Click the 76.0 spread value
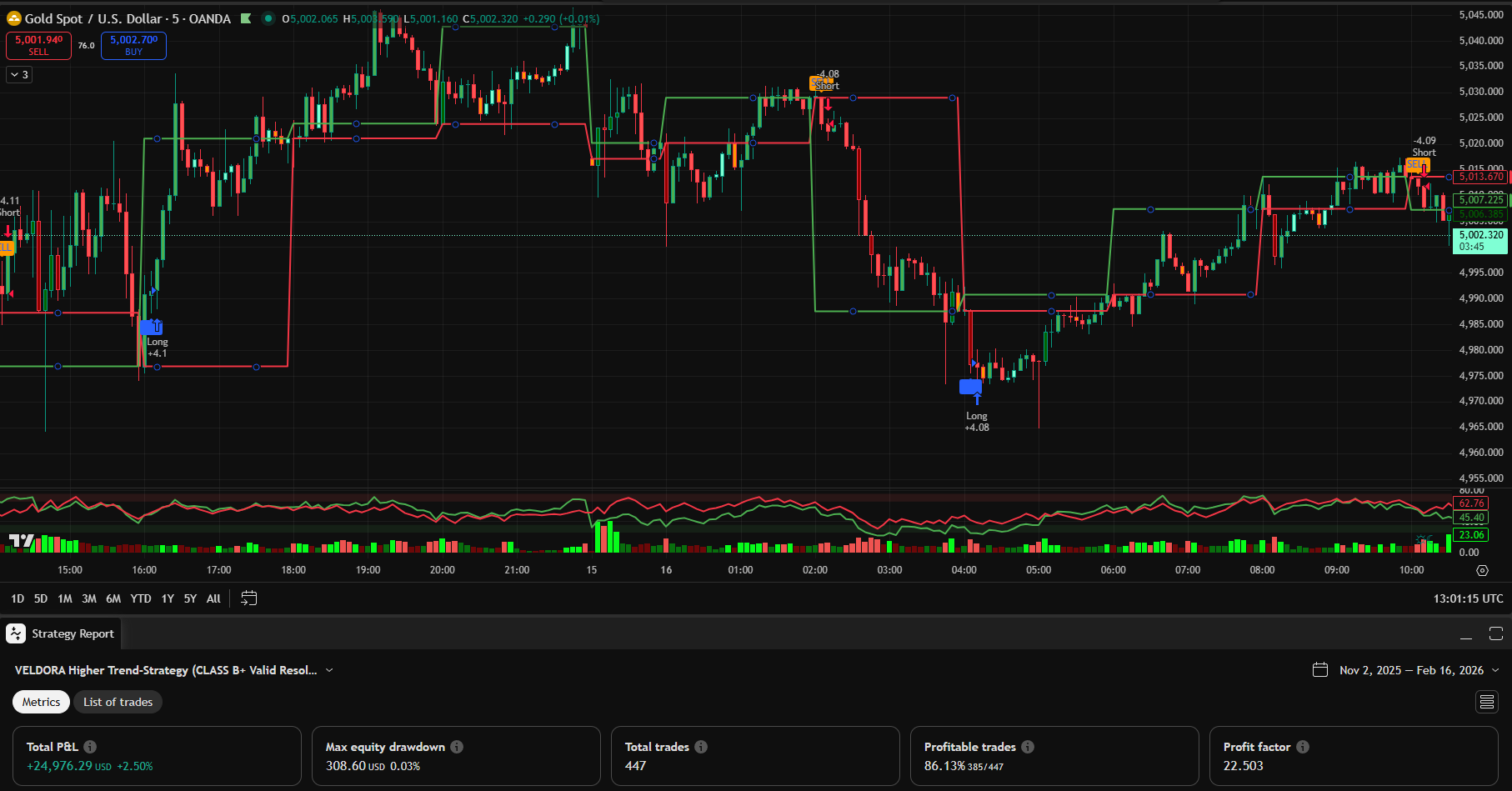Image resolution: width=1512 pixels, height=791 pixels. click(87, 46)
